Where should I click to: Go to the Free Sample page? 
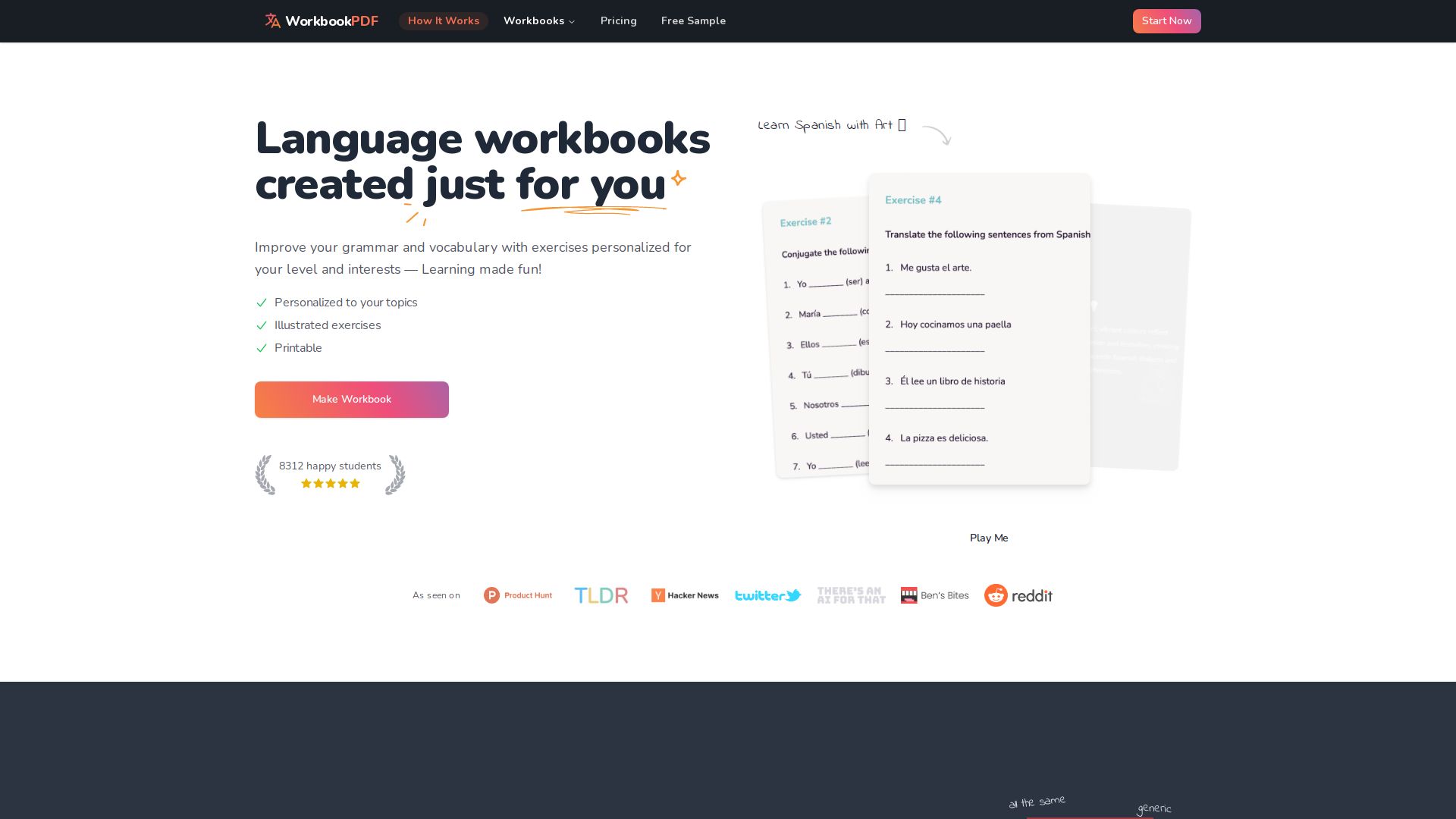[692, 20]
